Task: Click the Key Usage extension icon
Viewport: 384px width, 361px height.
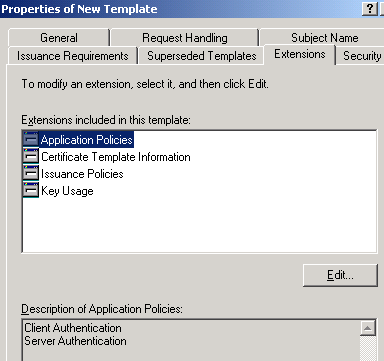Action: (x=31, y=190)
